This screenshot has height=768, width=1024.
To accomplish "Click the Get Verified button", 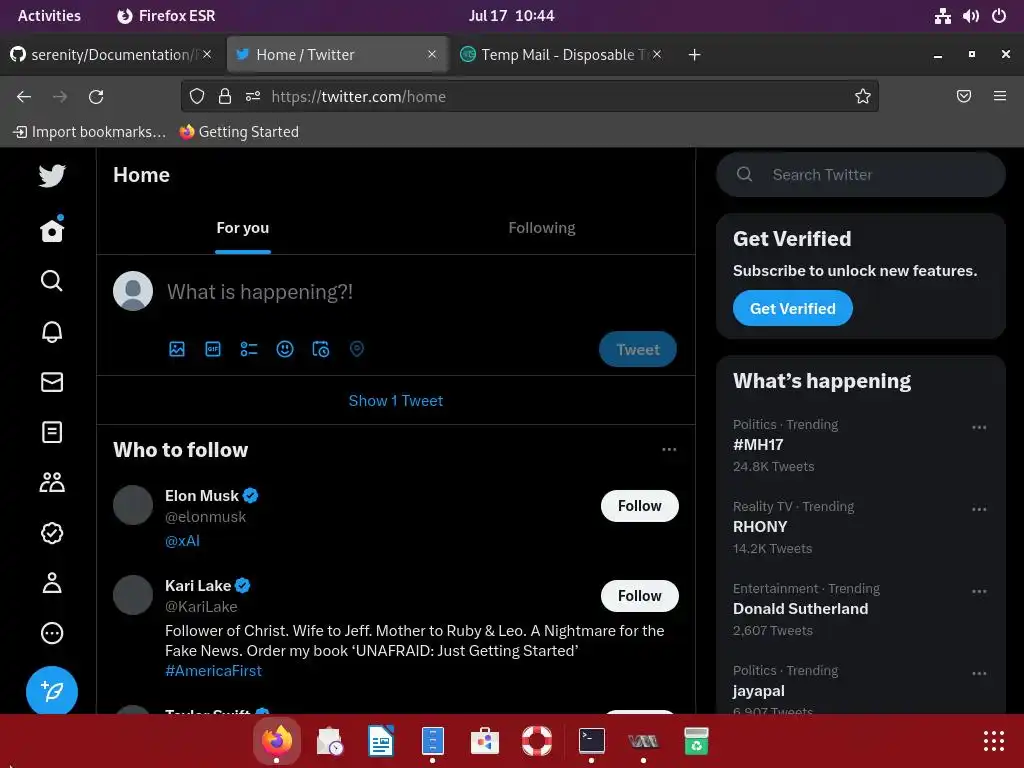I will [x=792, y=308].
